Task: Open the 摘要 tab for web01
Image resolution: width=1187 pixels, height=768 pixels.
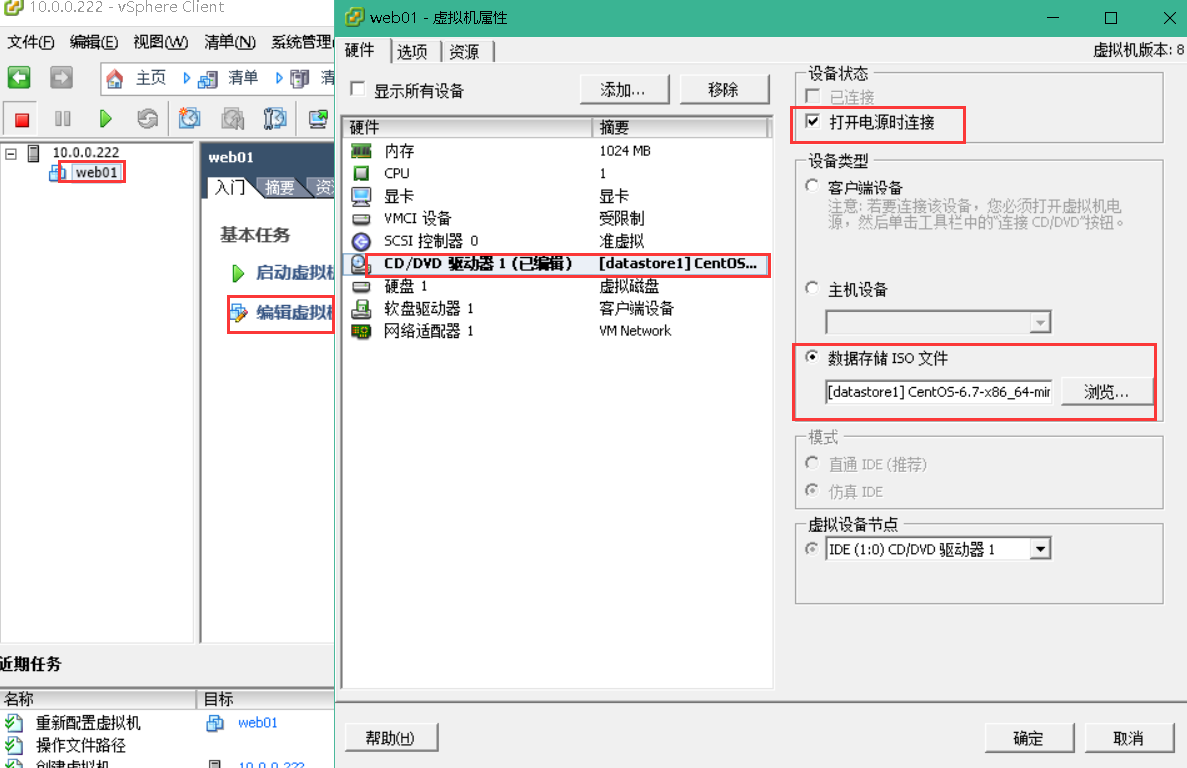Action: coord(279,187)
